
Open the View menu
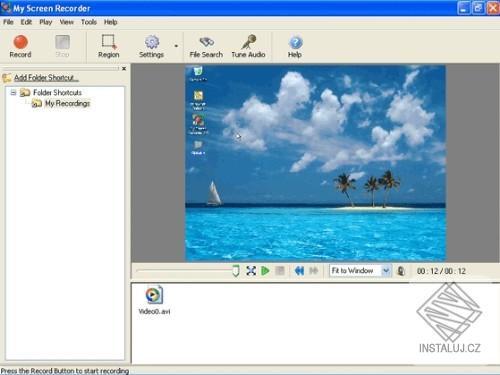point(66,22)
